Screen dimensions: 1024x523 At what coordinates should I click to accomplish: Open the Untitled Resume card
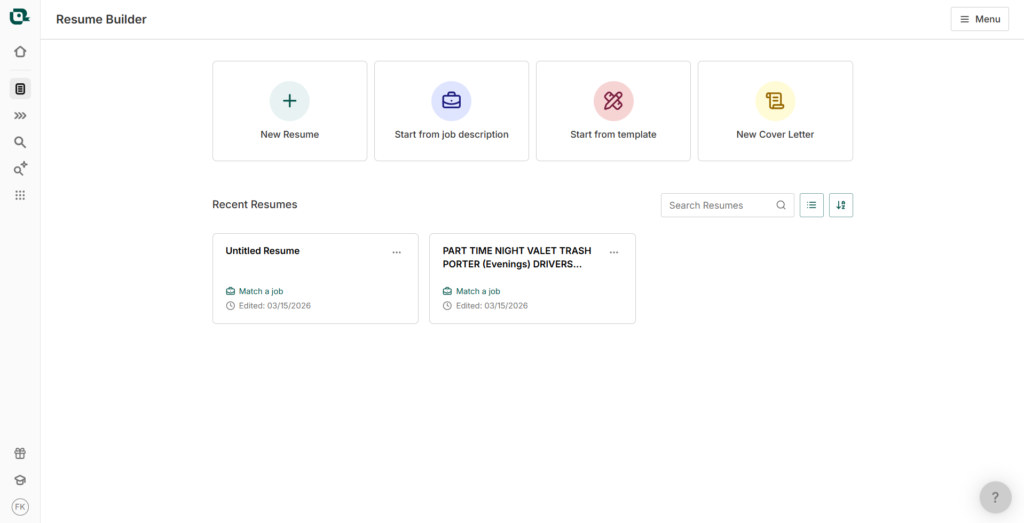[315, 278]
